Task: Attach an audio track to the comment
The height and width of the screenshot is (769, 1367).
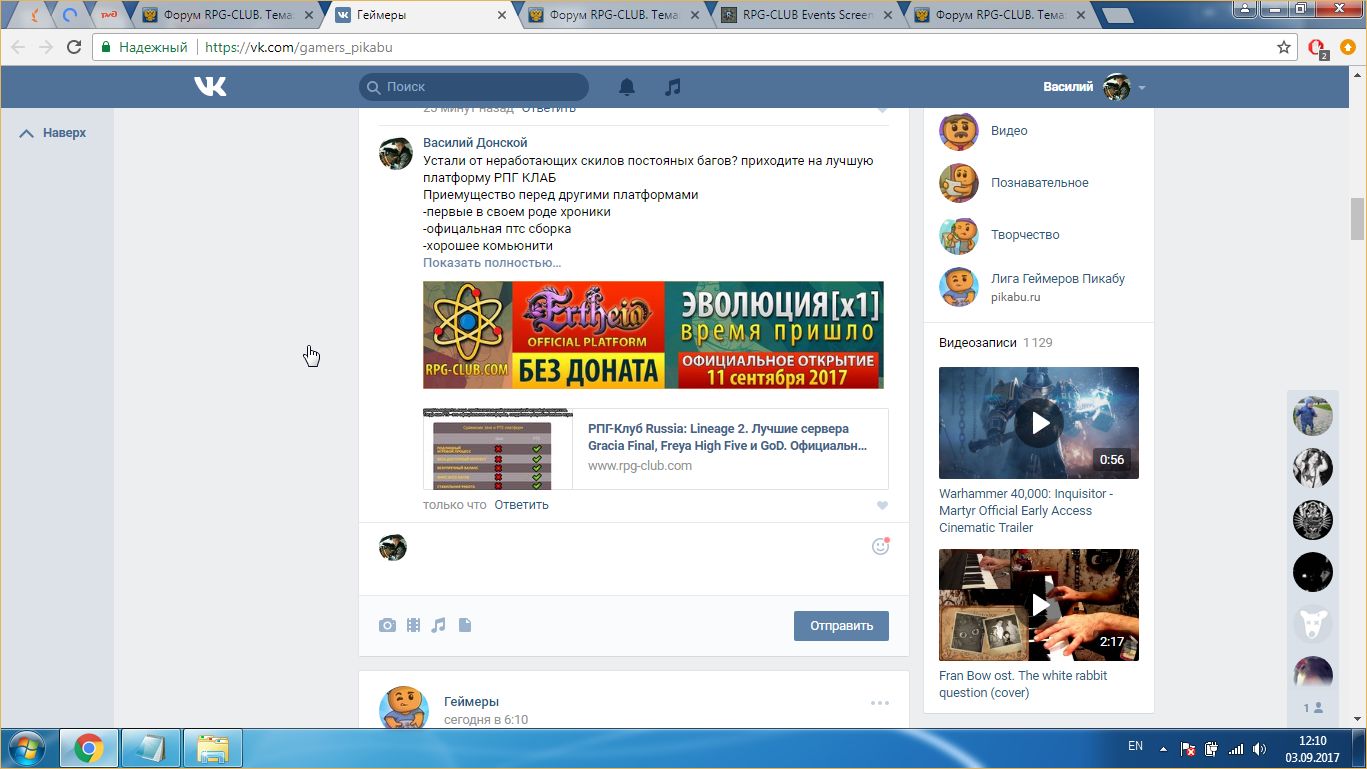Action: pos(438,626)
